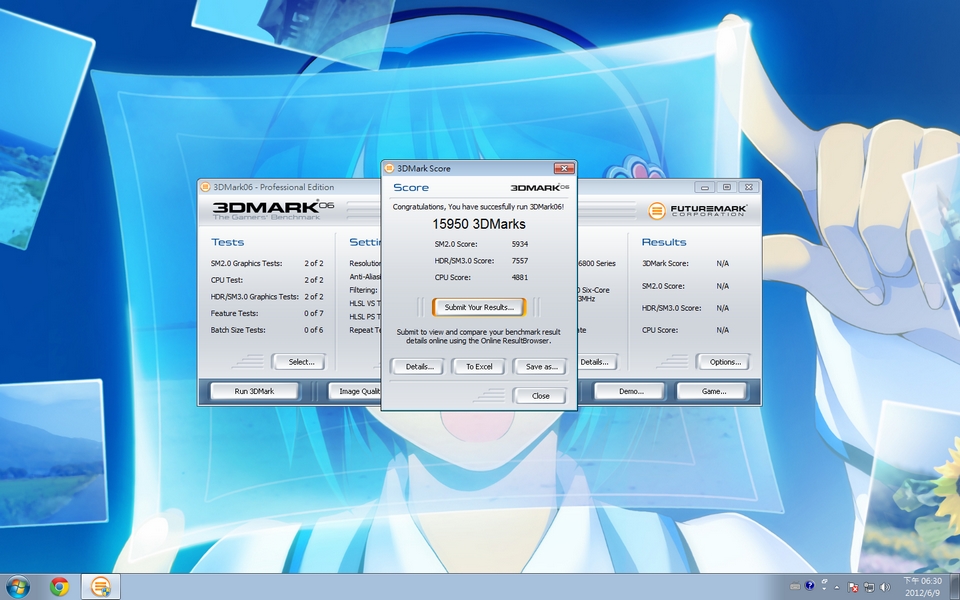This screenshot has height=600, width=960.
Task: Open volume speaker tray icon
Action: [885, 587]
